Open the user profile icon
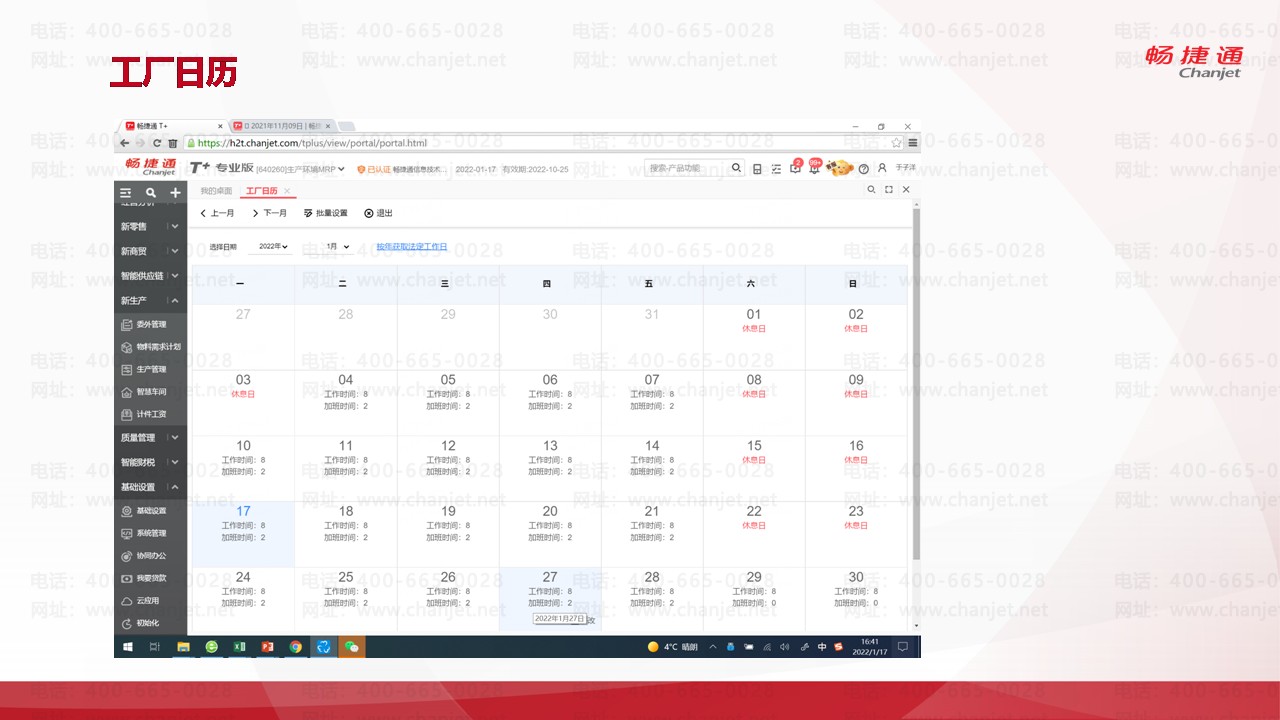1280x720 pixels. (882, 168)
